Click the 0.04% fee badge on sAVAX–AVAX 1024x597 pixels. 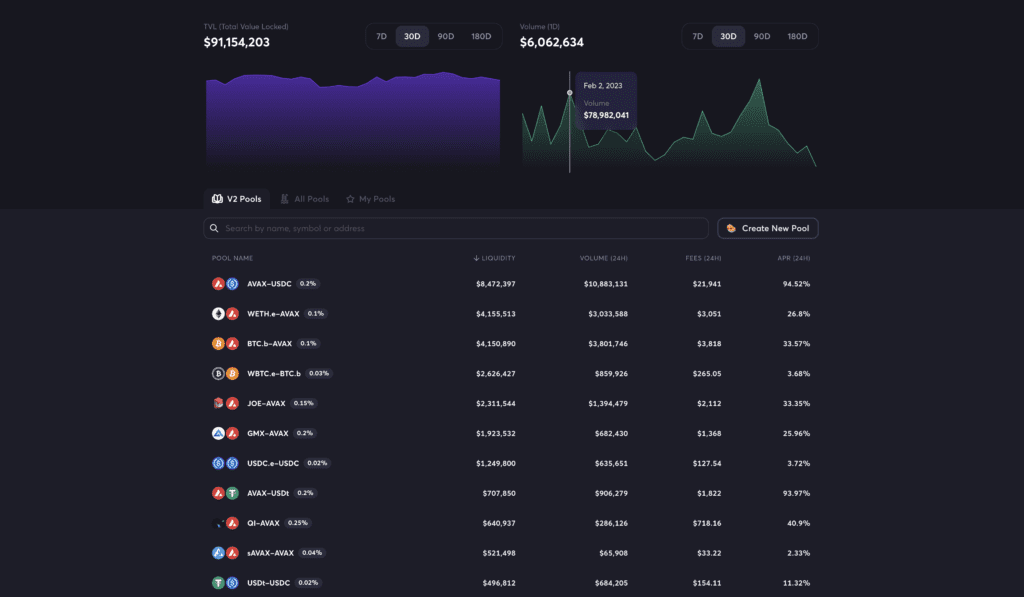[312, 553]
